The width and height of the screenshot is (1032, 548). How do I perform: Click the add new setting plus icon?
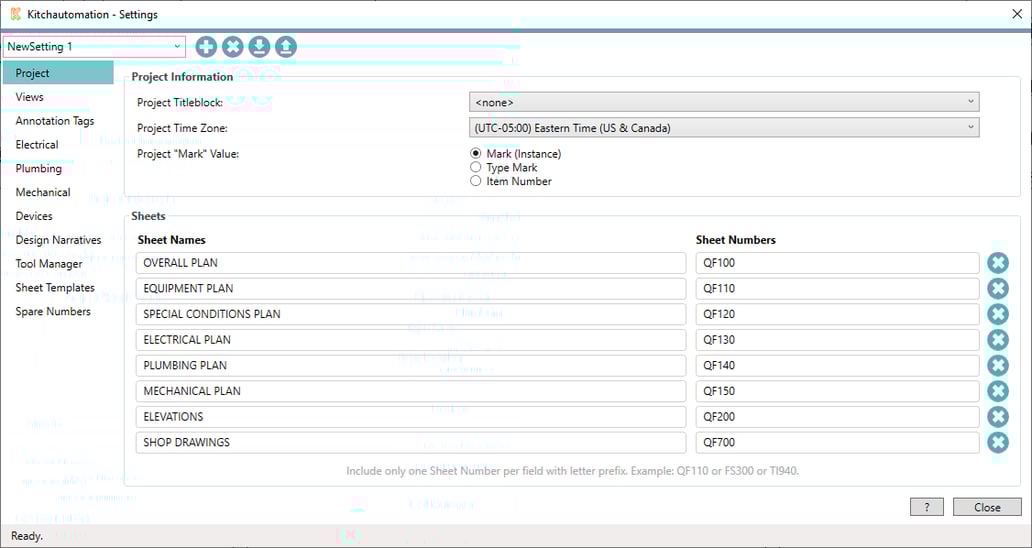tap(206, 47)
